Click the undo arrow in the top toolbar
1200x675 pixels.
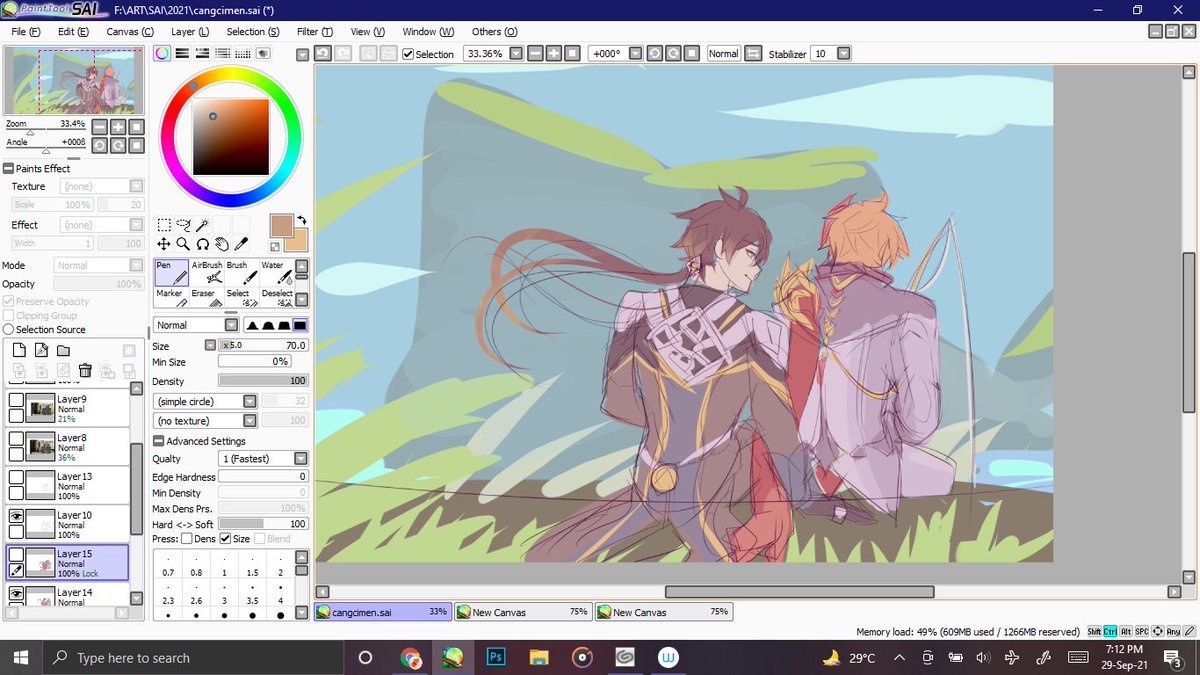323,54
